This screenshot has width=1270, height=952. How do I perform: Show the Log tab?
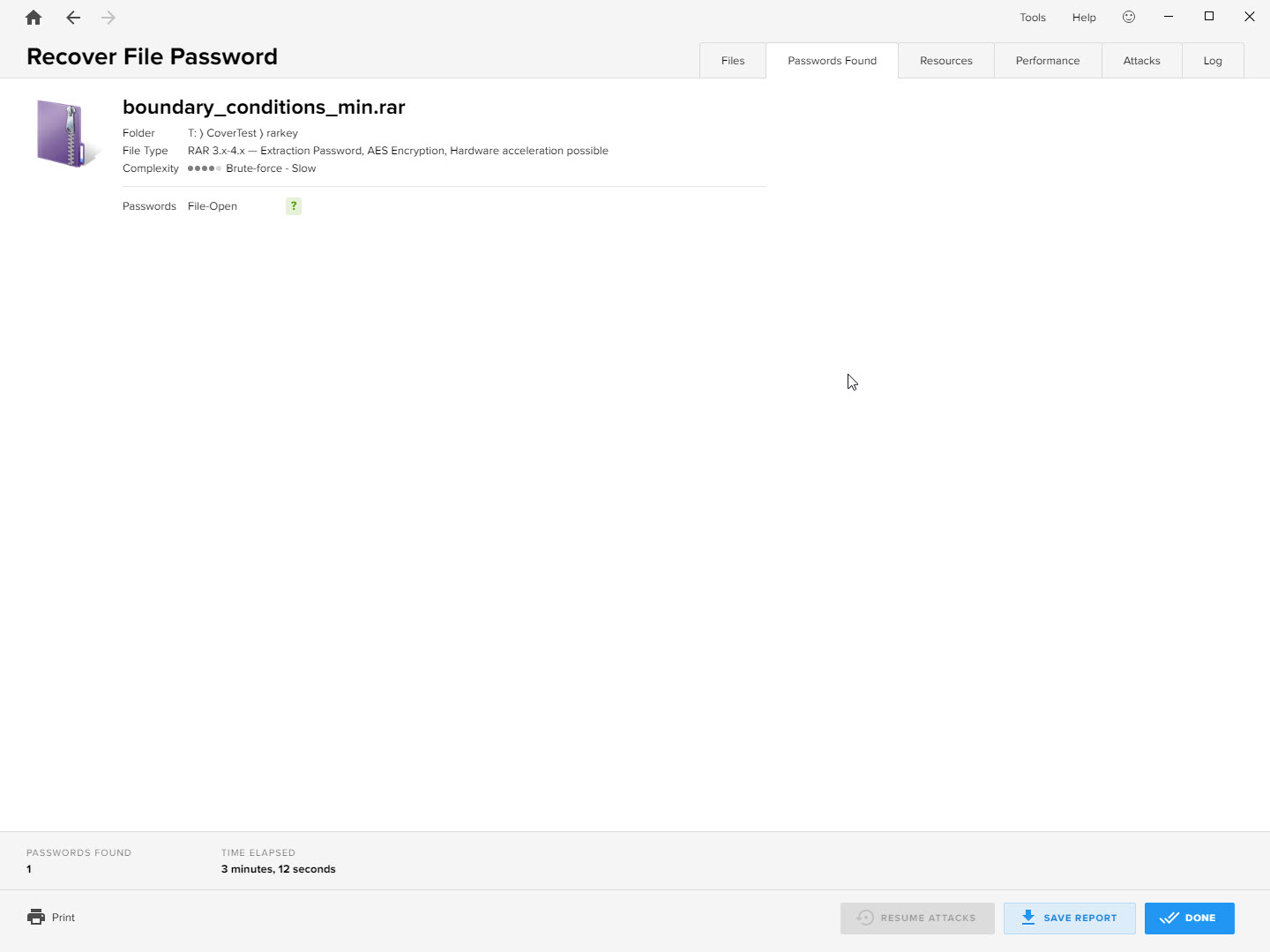pos(1213,61)
